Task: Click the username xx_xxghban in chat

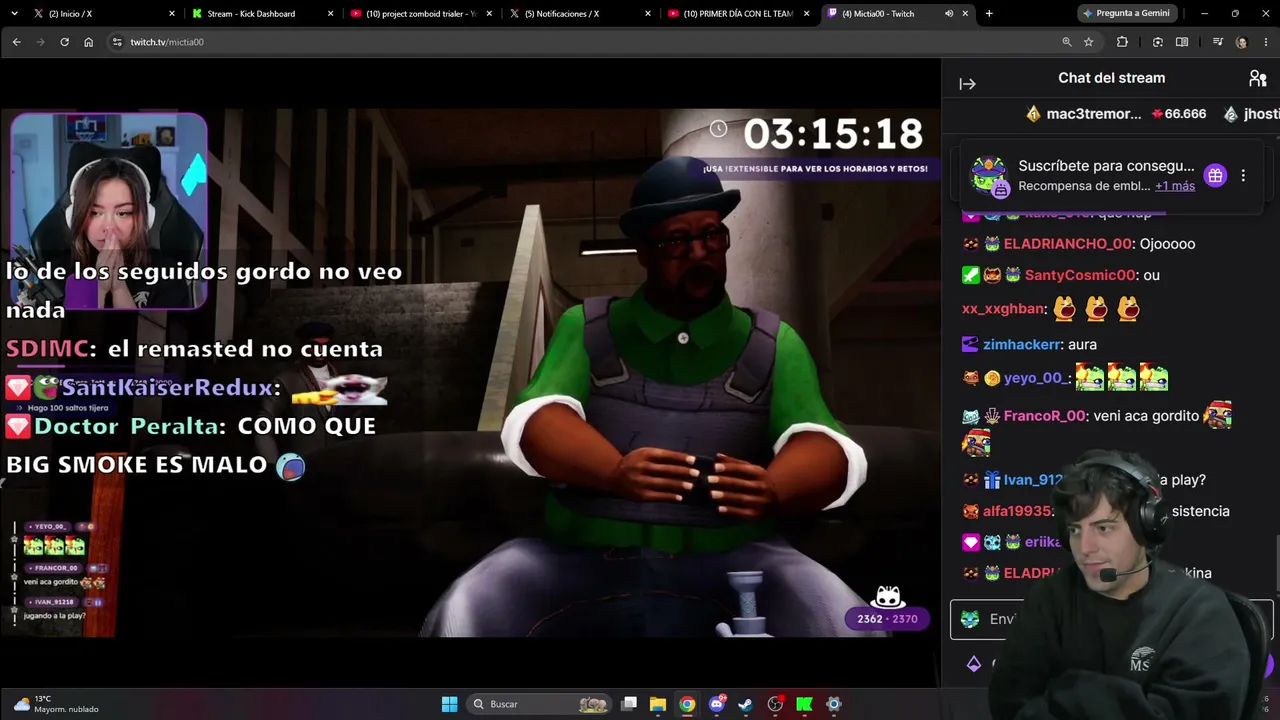Action: tap(1004, 309)
